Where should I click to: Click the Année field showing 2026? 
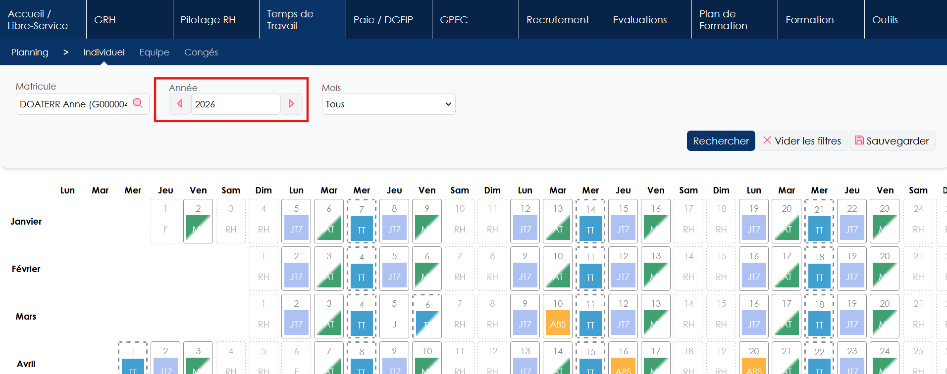pos(236,104)
